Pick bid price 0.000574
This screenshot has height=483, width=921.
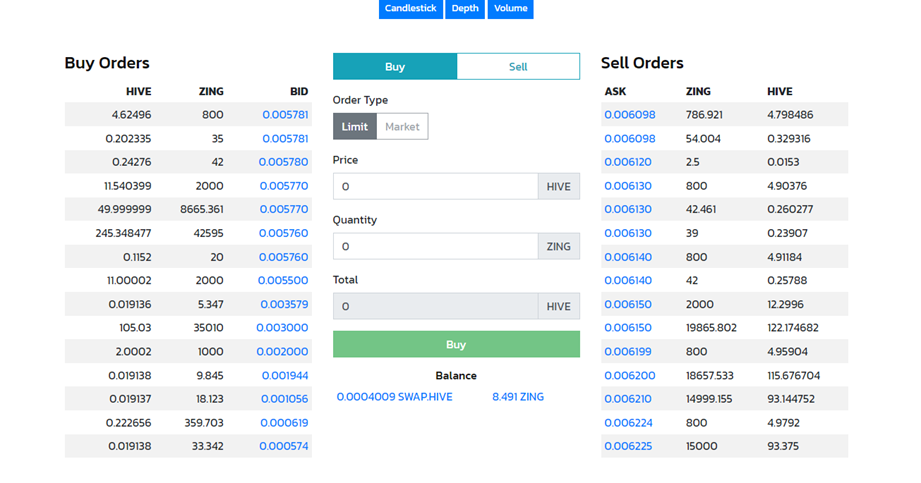click(284, 446)
